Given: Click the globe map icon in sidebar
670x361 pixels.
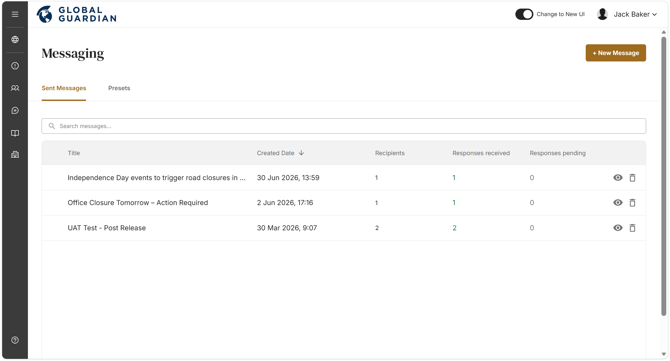Looking at the screenshot, I should click(x=15, y=39).
